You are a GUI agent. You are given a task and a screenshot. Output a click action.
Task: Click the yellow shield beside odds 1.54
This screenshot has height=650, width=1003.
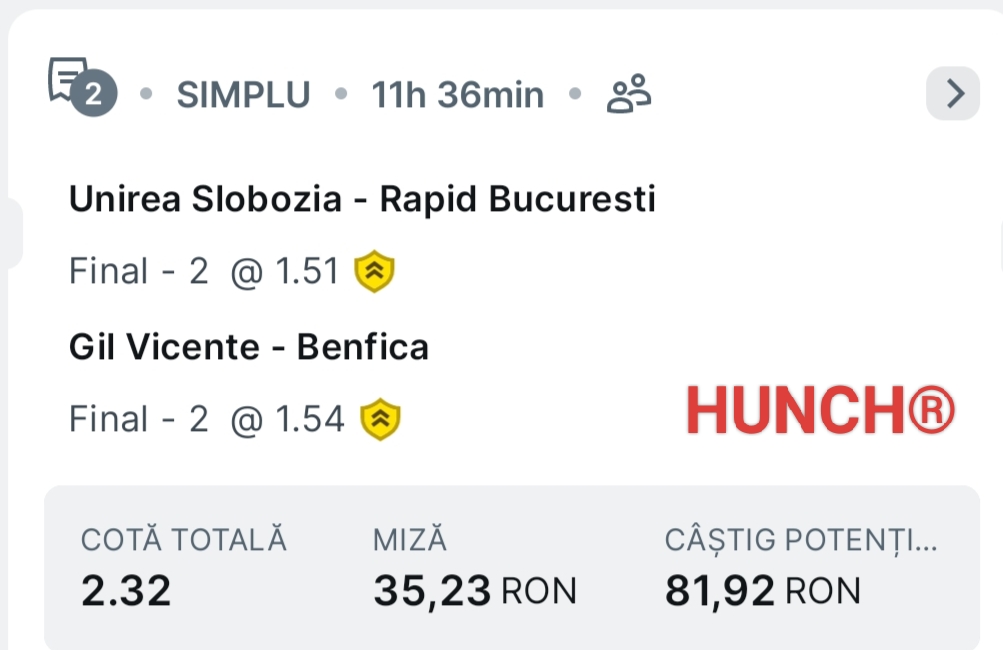[x=380, y=419]
